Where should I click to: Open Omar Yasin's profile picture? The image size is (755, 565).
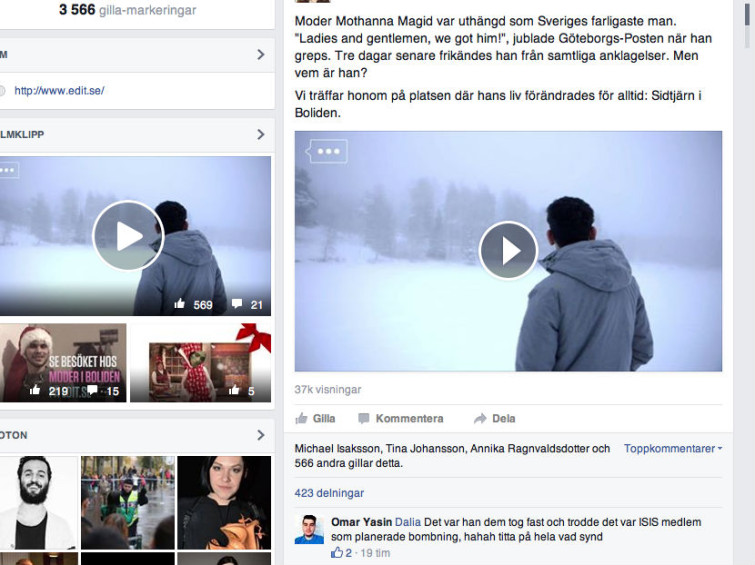pos(309,530)
